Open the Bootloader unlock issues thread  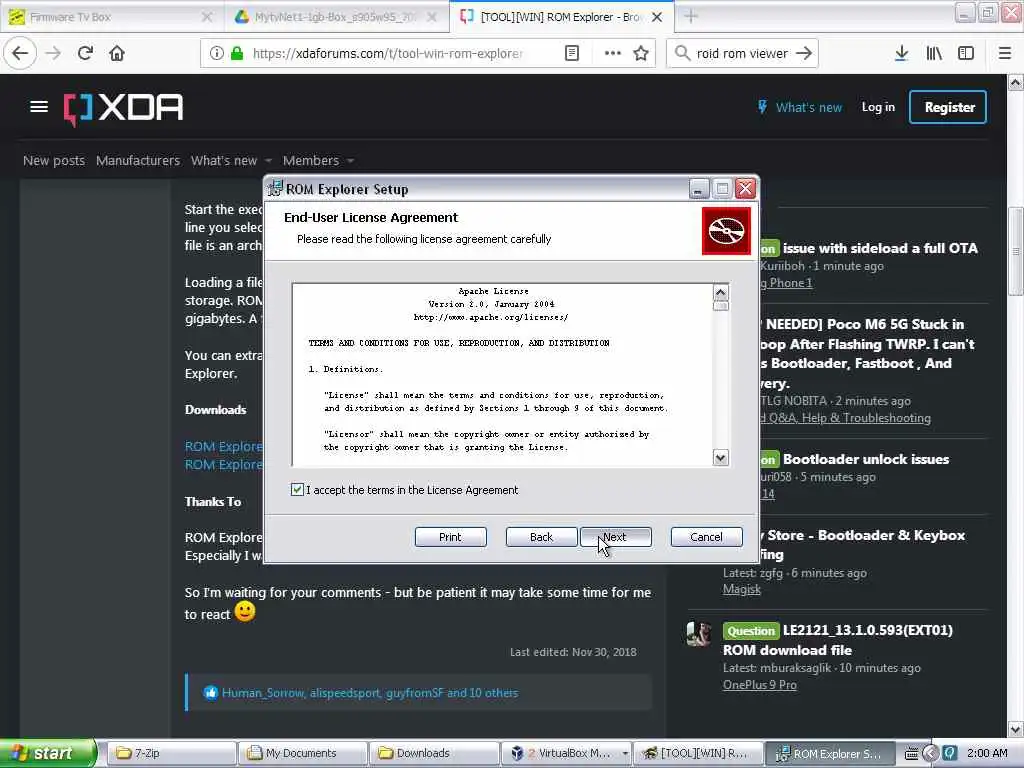click(866, 459)
